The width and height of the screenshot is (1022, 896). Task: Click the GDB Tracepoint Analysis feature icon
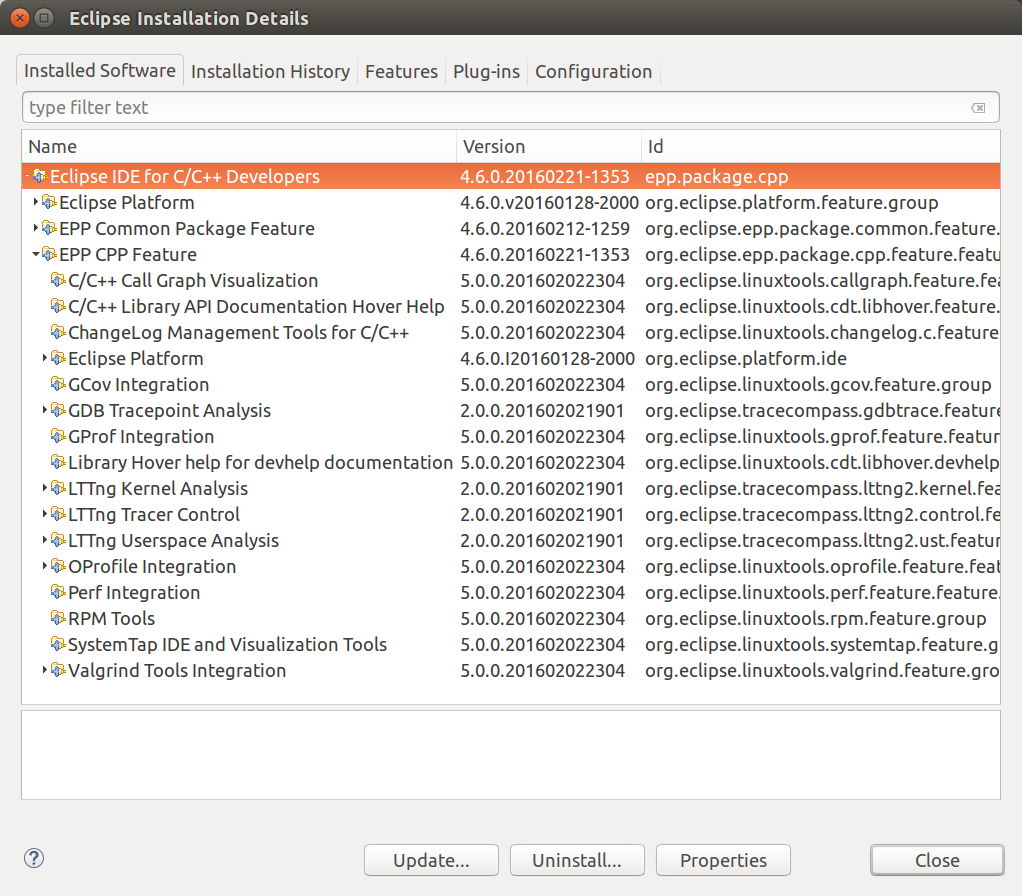pyautogui.click(x=59, y=411)
